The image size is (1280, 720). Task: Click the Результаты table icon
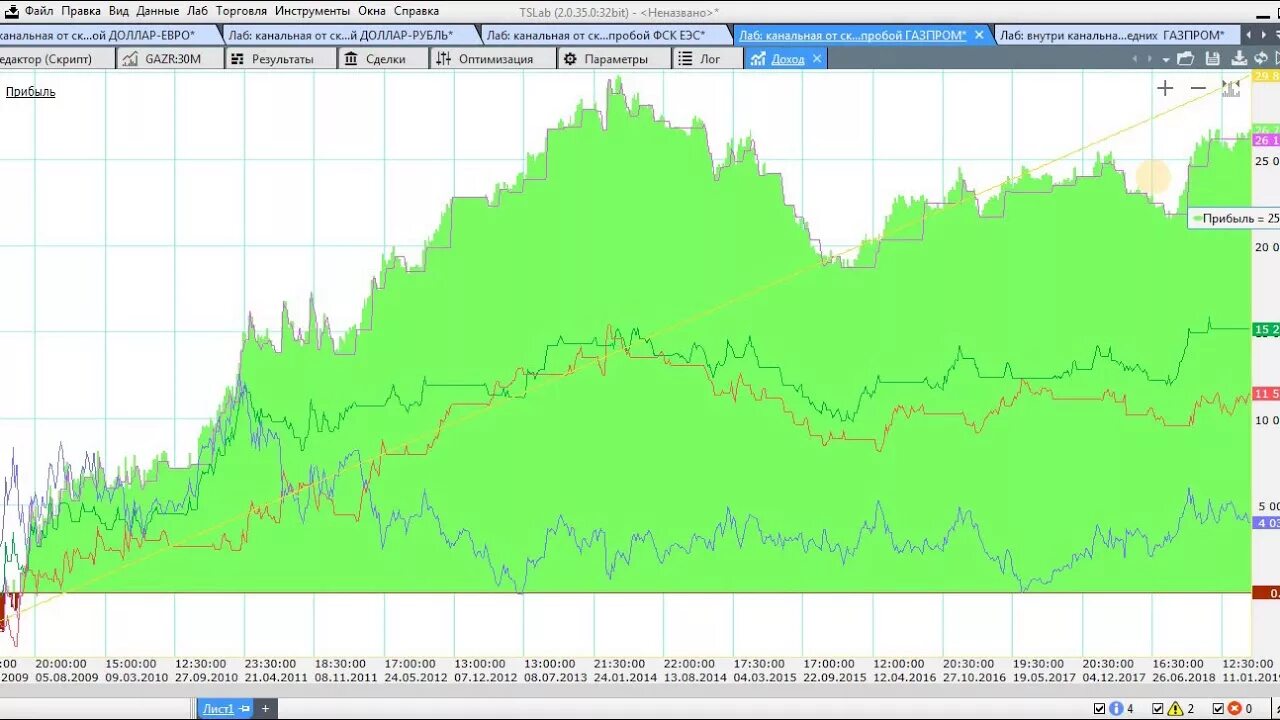[238, 59]
